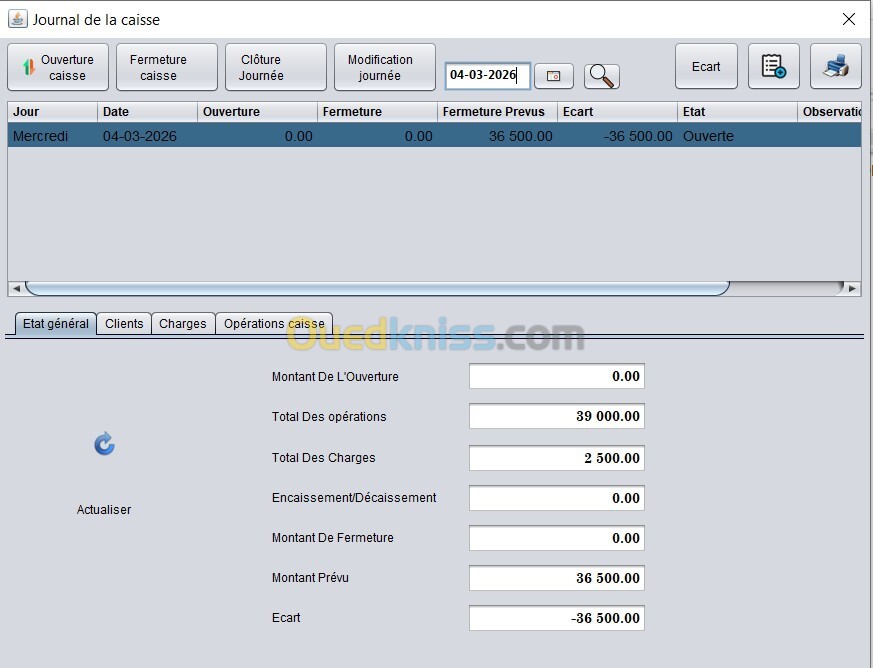Click the Modification journée button
Image resolution: width=873 pixels, height=668 pixels.
pyautogui.click(x=385, y=67)
